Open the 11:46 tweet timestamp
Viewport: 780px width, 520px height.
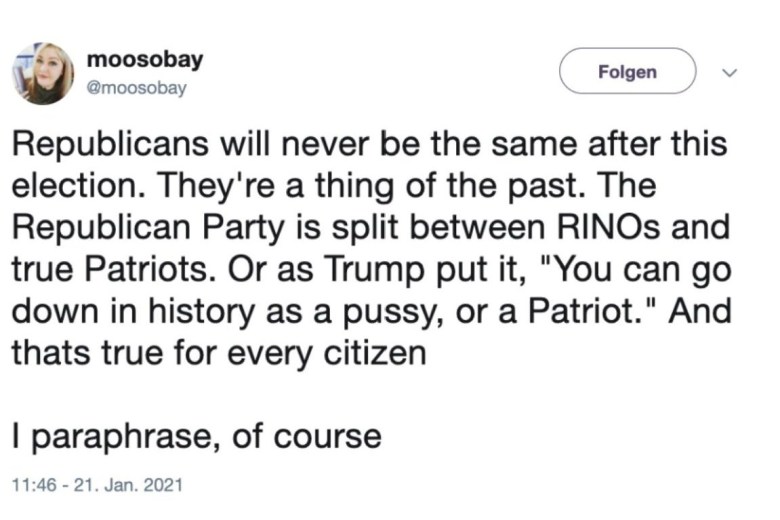click(34, 485)
